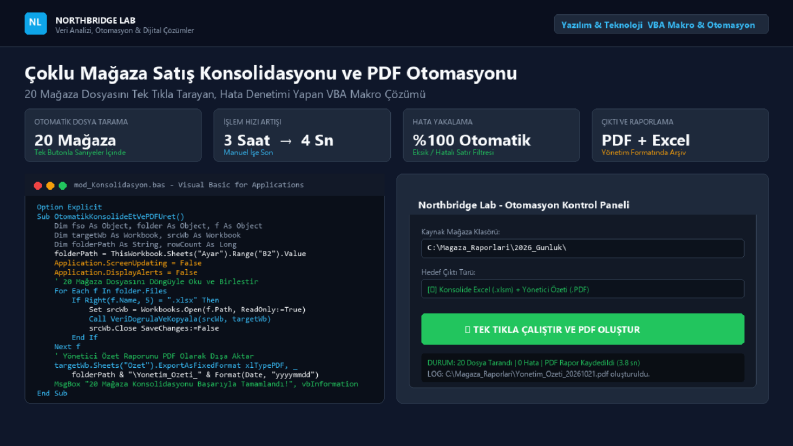Click the Hedef Çıktı Türü label
The width and height of the screenshot is (793, 446).
coord(448,272)
